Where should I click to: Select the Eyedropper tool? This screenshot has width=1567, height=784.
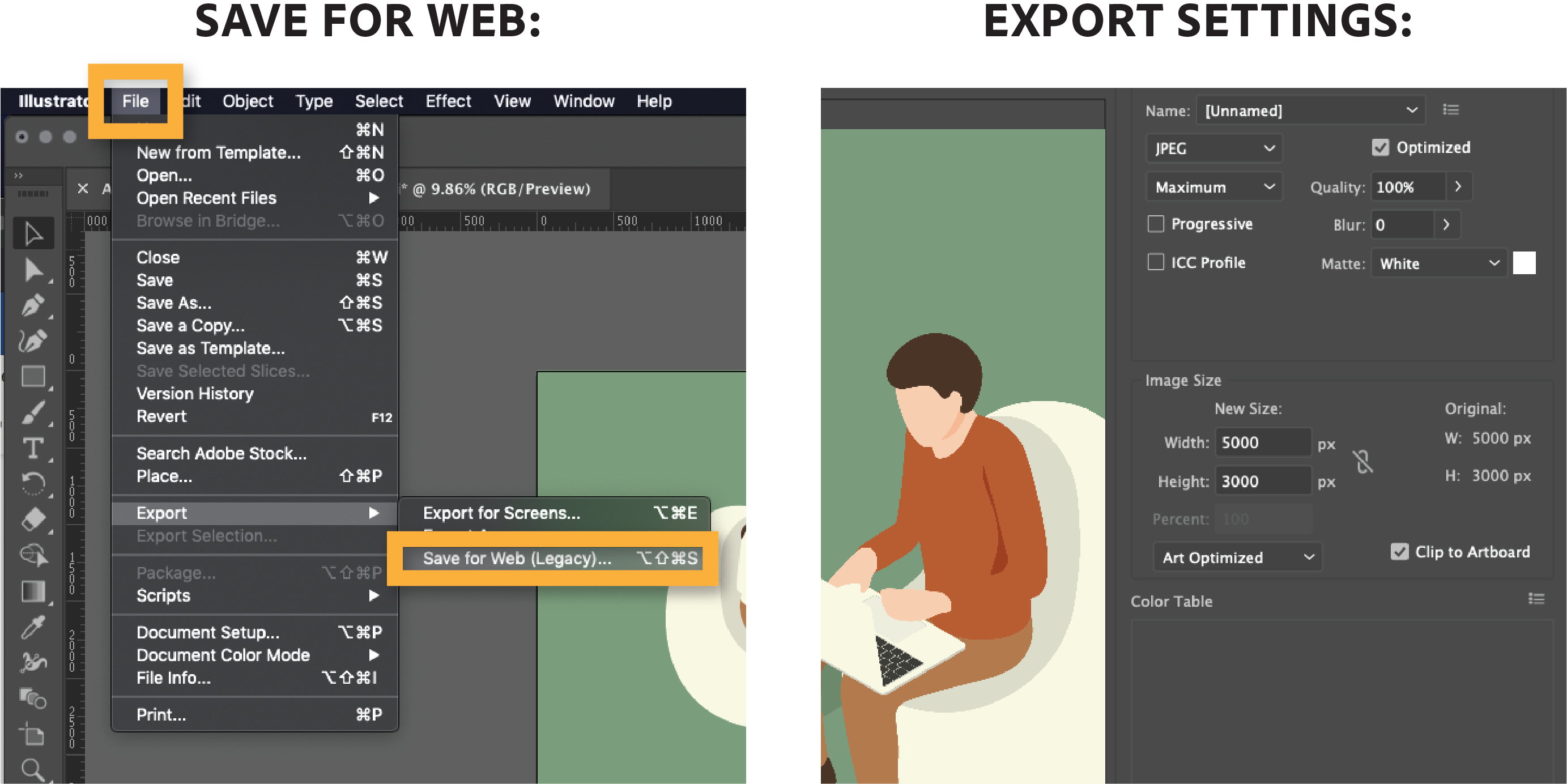33,627
